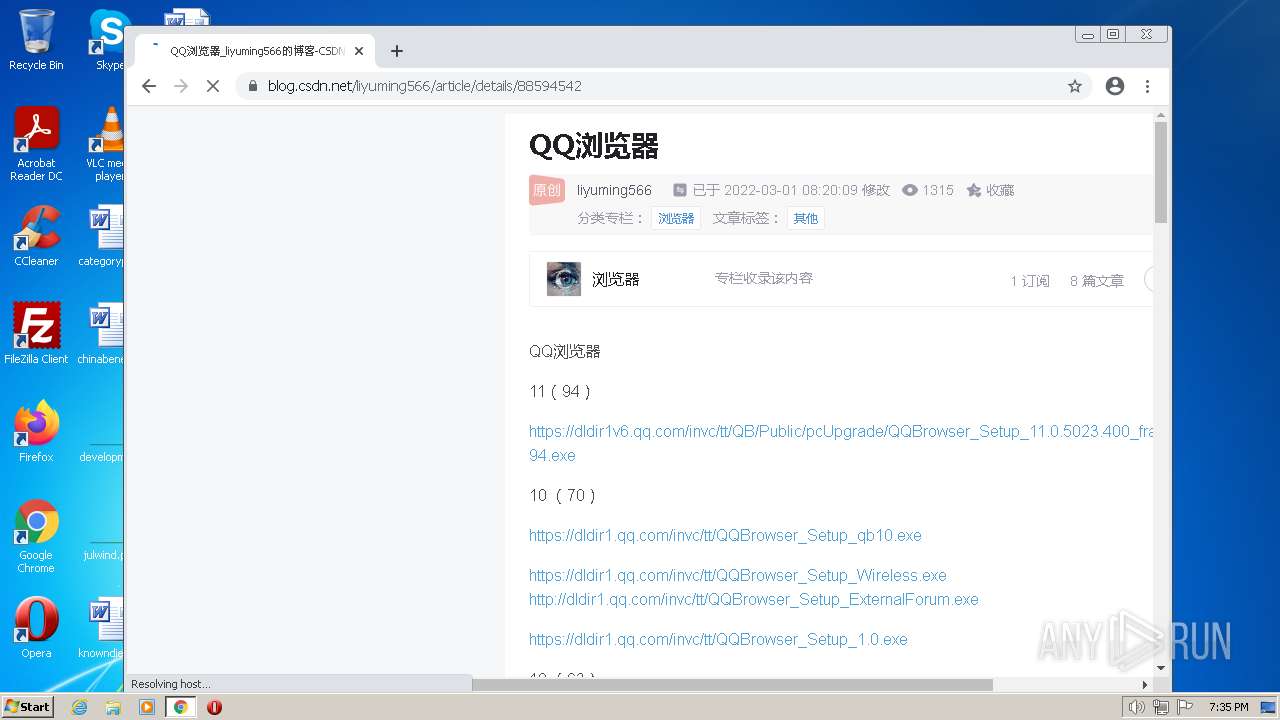Click the 收藏 favorite star icon
Image resolution: width=1280 pixels, height=720 pixels.
pyautogui.click(x=973, y=190)
